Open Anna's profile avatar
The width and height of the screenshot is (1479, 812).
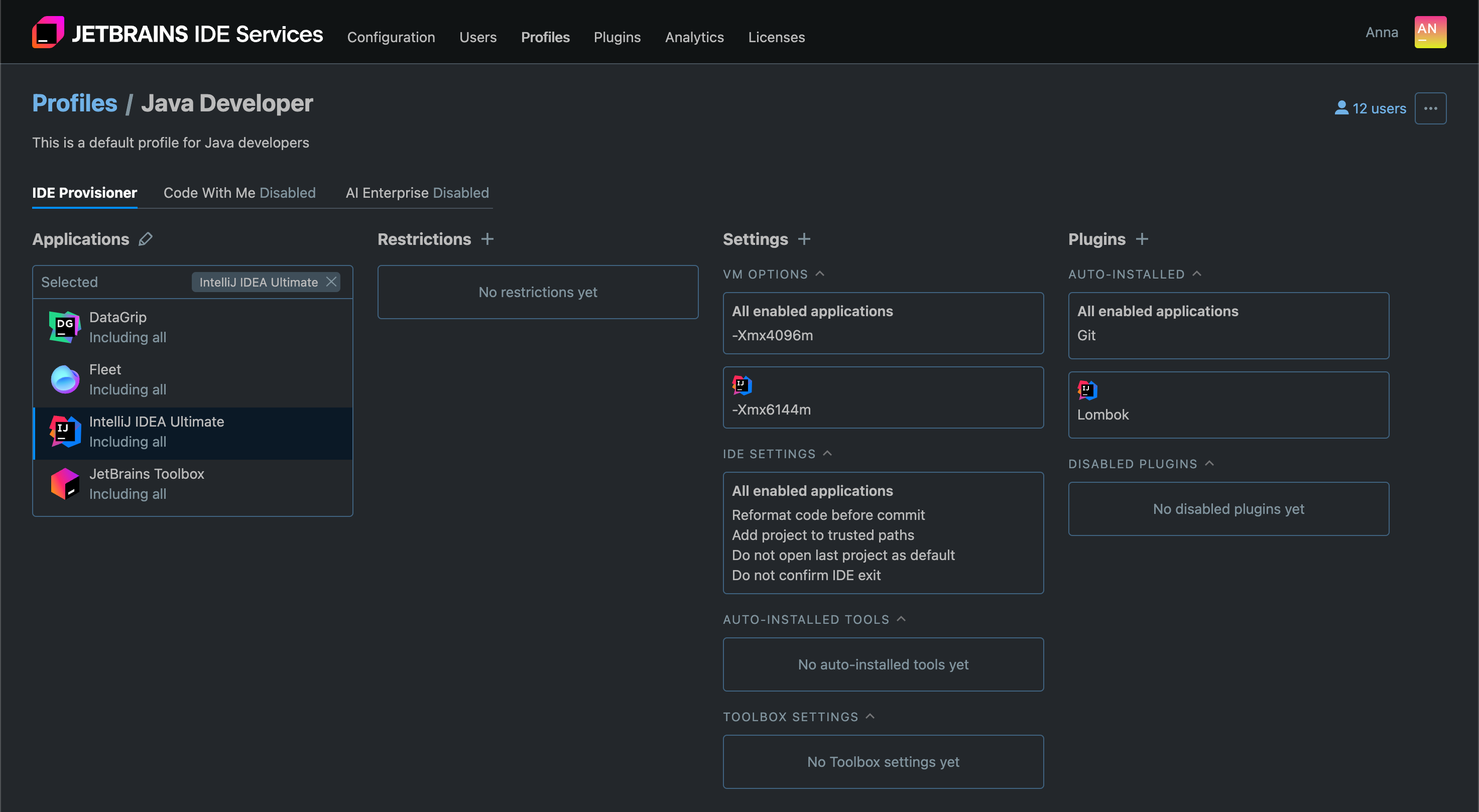pyautogui.click(x=1430, y=32)
